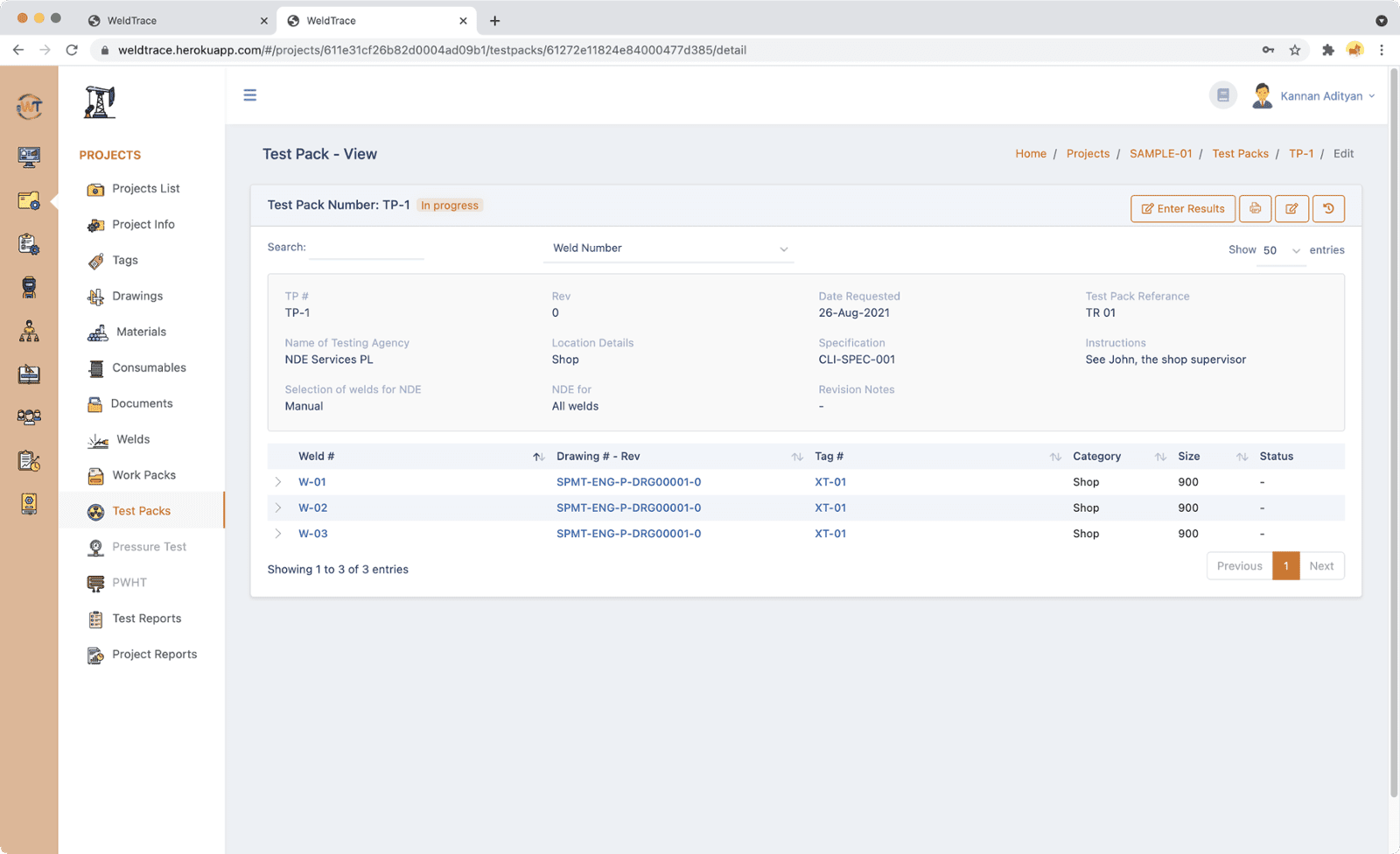
Task: Open the Show 50 entries dropdown
Action: [x=1281, y=250]
